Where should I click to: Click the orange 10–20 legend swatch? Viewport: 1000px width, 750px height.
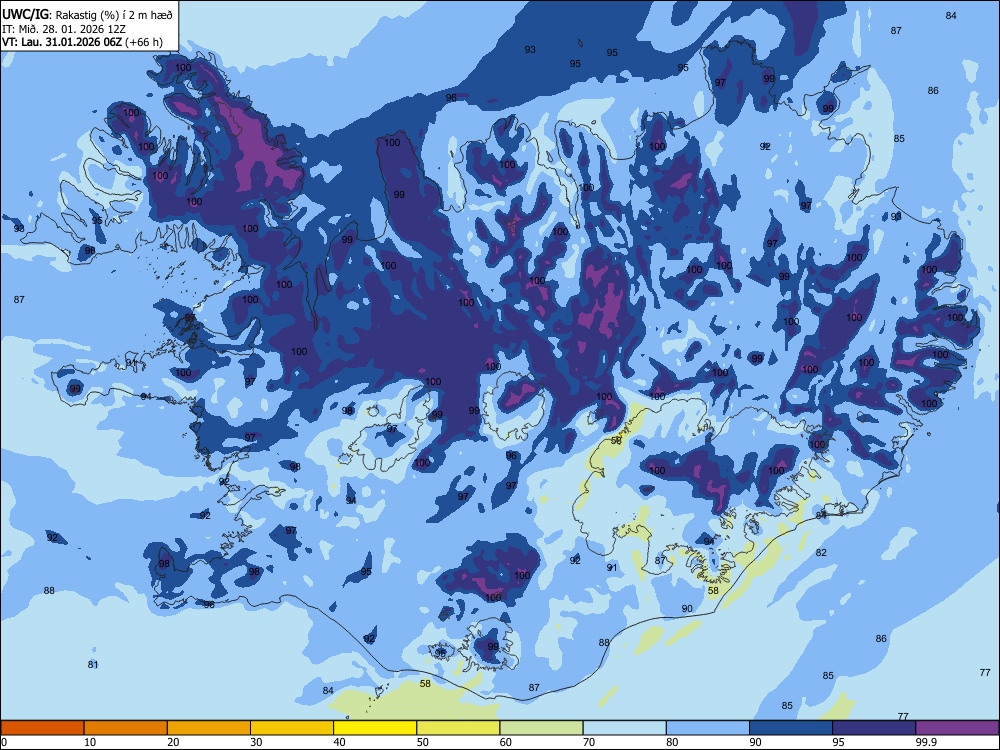126,728
